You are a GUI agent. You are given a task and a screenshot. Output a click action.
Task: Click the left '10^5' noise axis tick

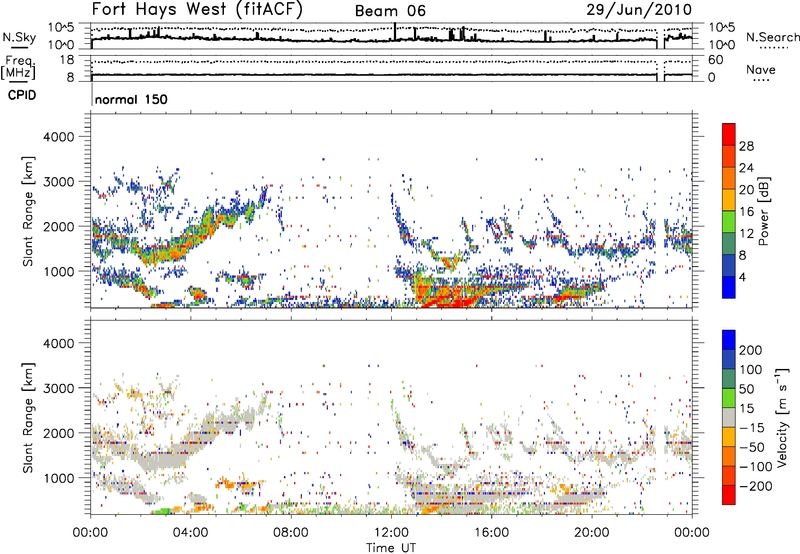pos(61,27)
